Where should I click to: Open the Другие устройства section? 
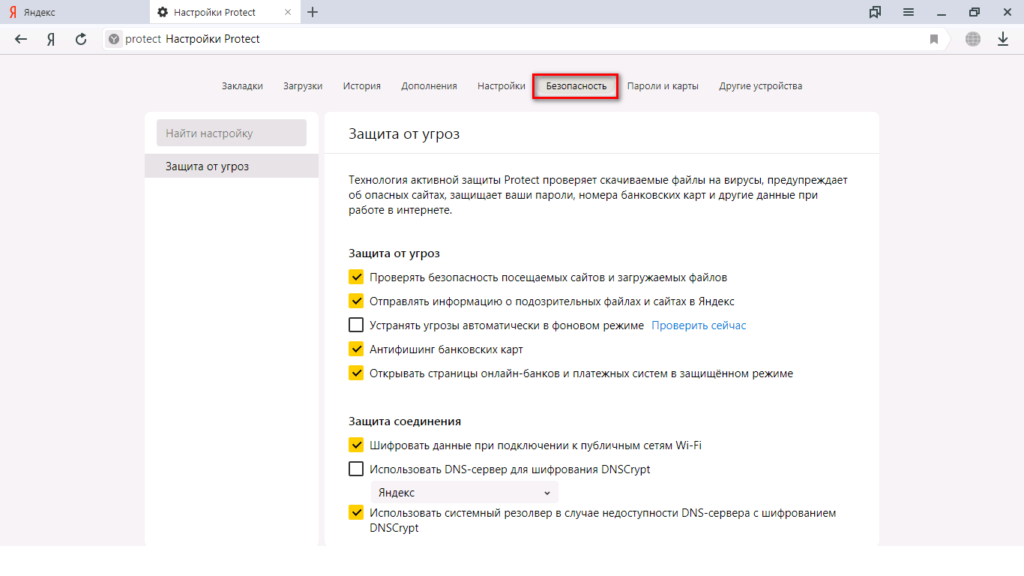[761, 86]
